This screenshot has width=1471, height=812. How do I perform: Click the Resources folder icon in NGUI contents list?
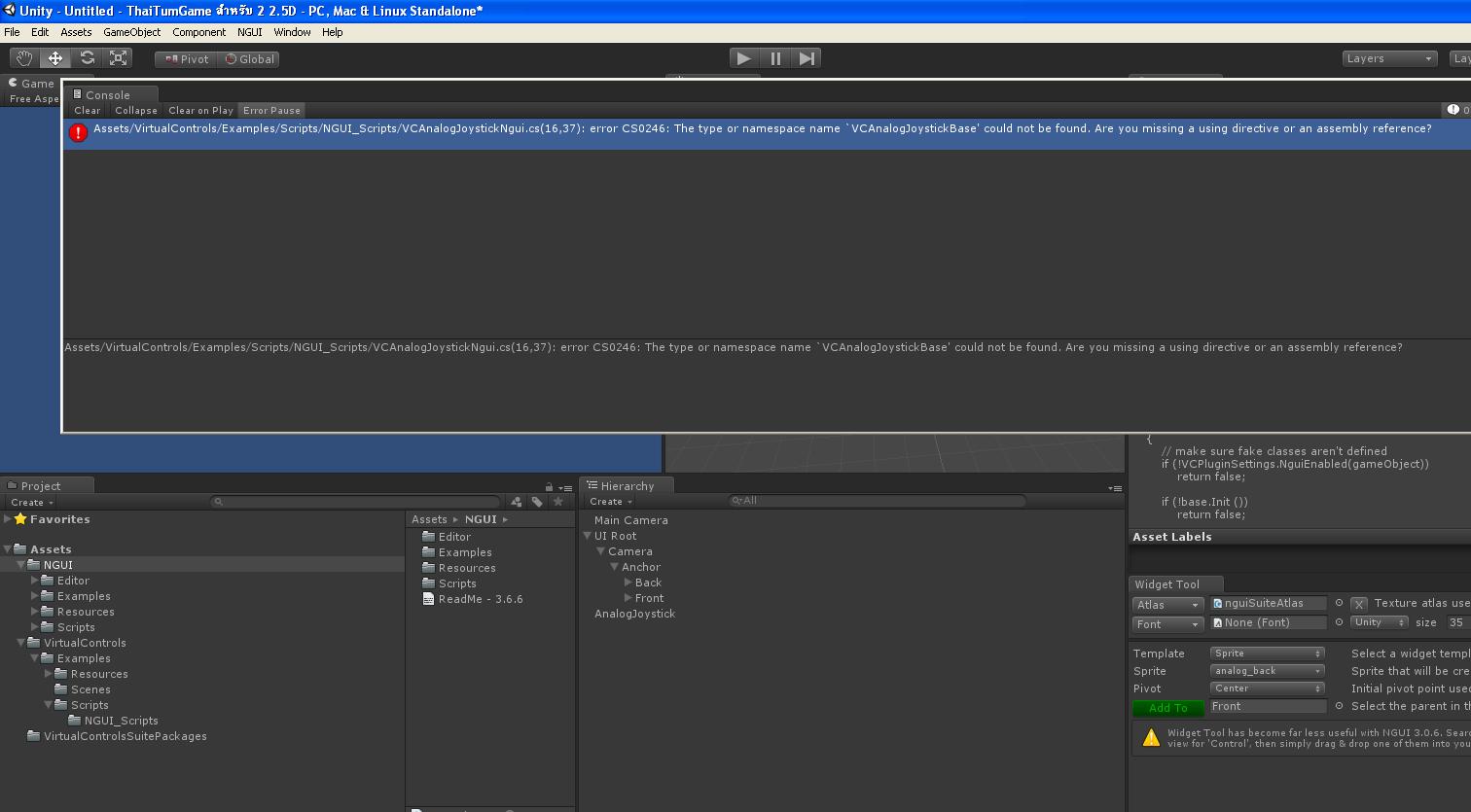(428, 568)
